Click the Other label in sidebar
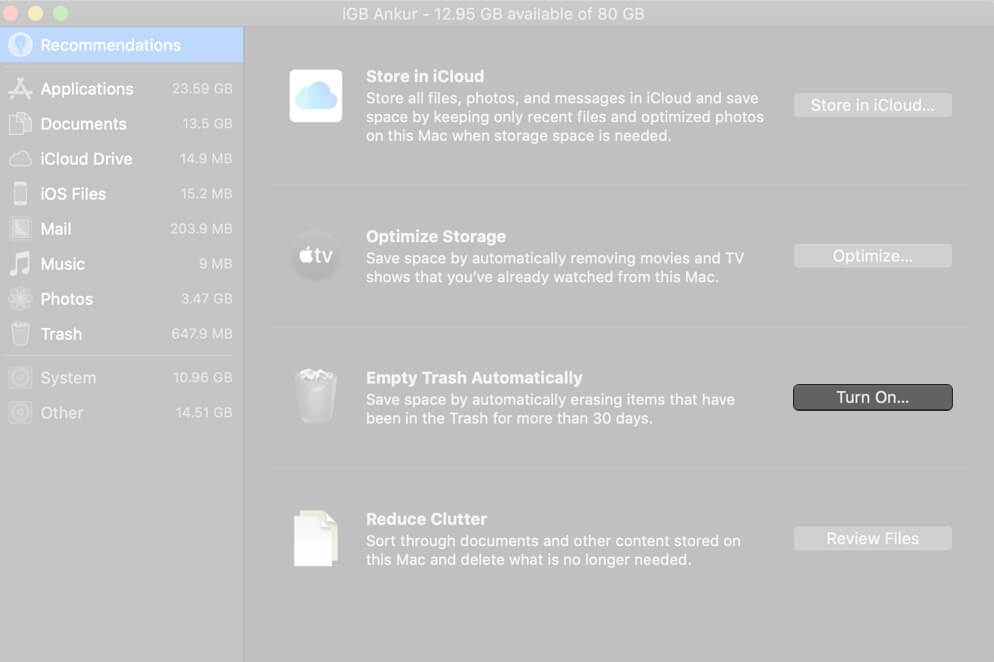 tap(62, 413)
